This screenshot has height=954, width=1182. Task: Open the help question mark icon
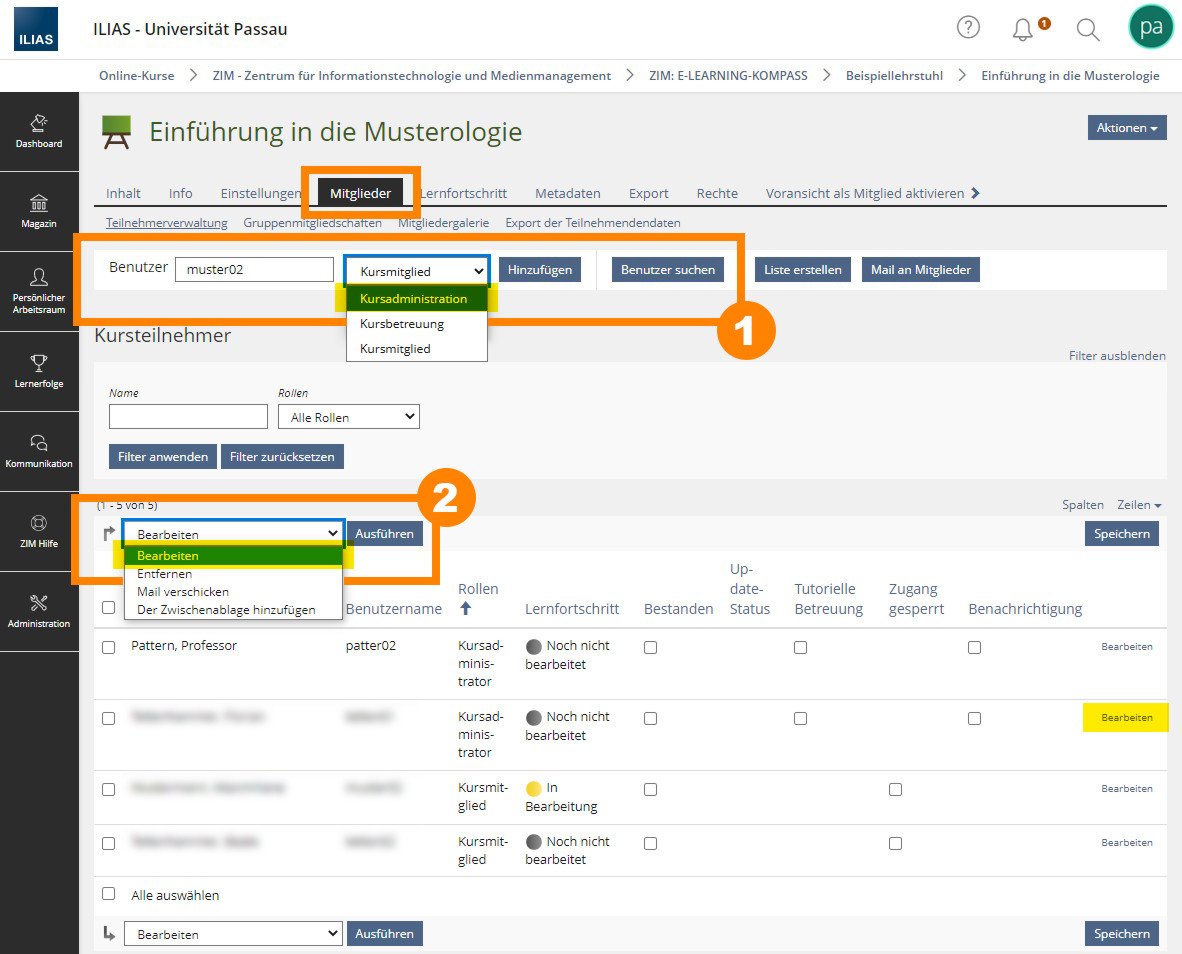pos(968,28)
